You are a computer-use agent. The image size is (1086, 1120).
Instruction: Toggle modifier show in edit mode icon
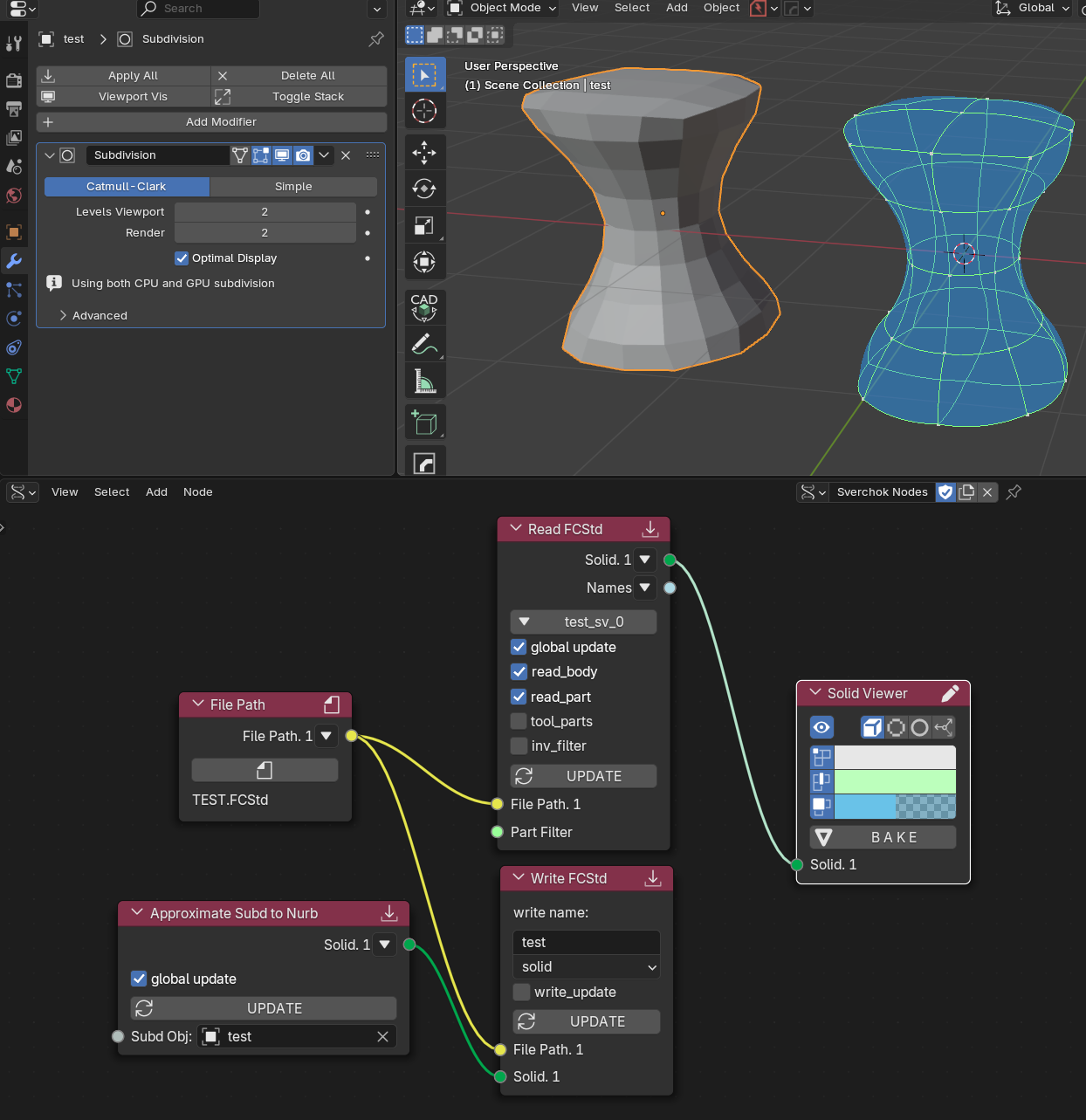[261, 155]
